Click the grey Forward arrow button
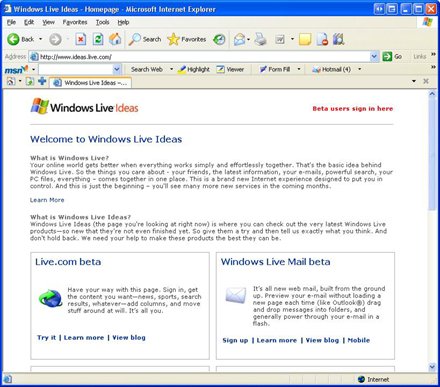 pos(55,39)
